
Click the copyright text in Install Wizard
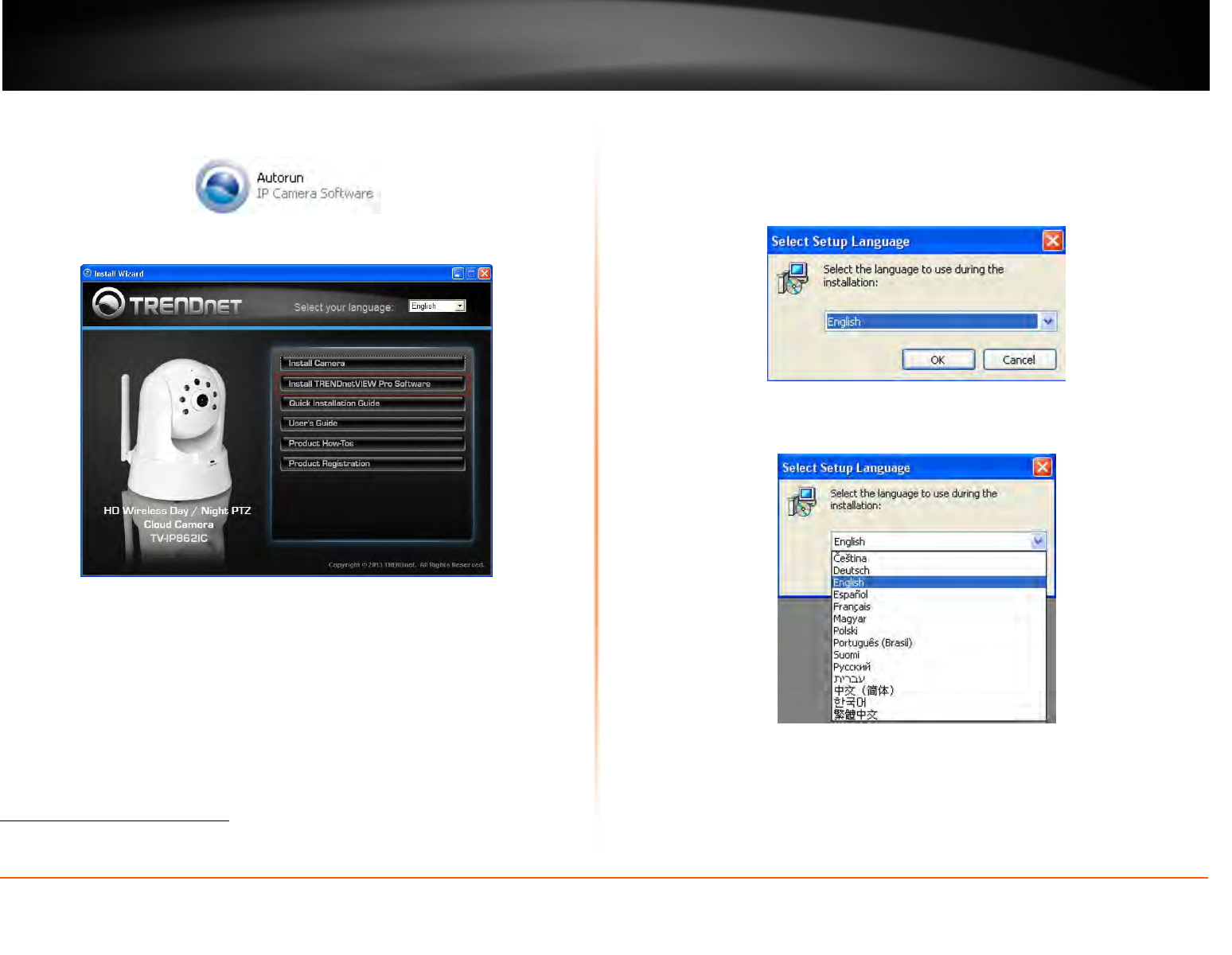click(x=406, y=565)
